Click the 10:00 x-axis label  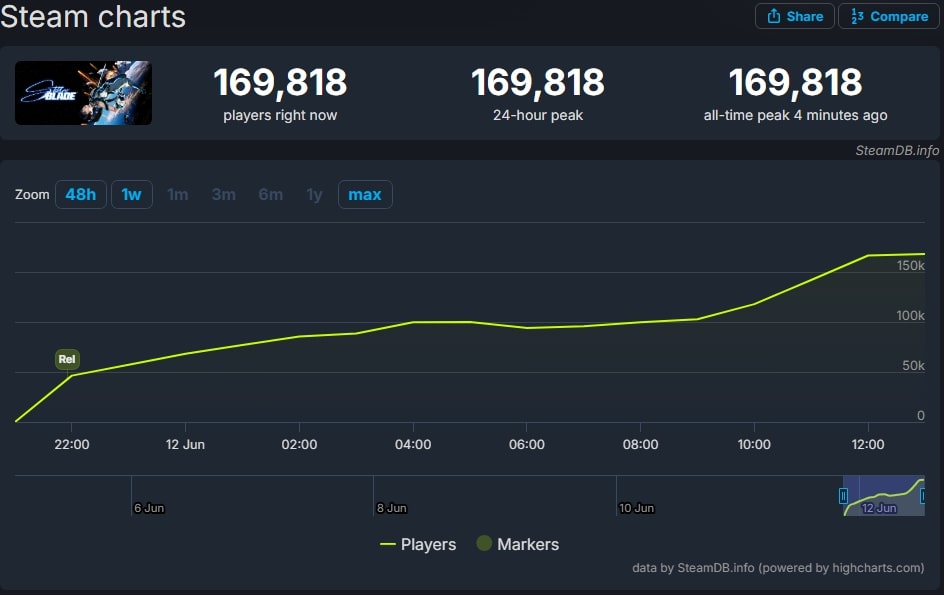tap(754, 444)
